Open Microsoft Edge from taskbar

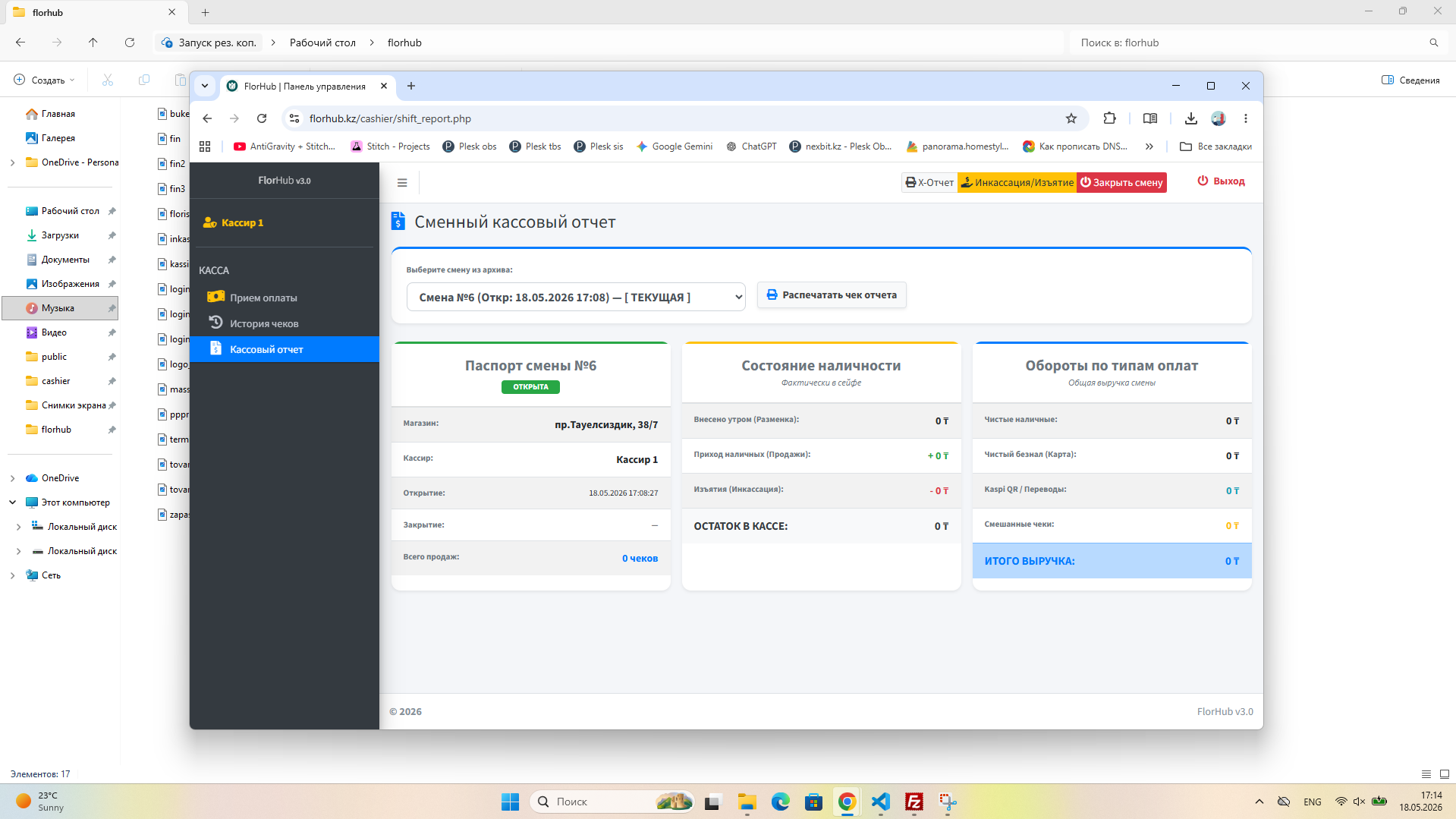780,802
